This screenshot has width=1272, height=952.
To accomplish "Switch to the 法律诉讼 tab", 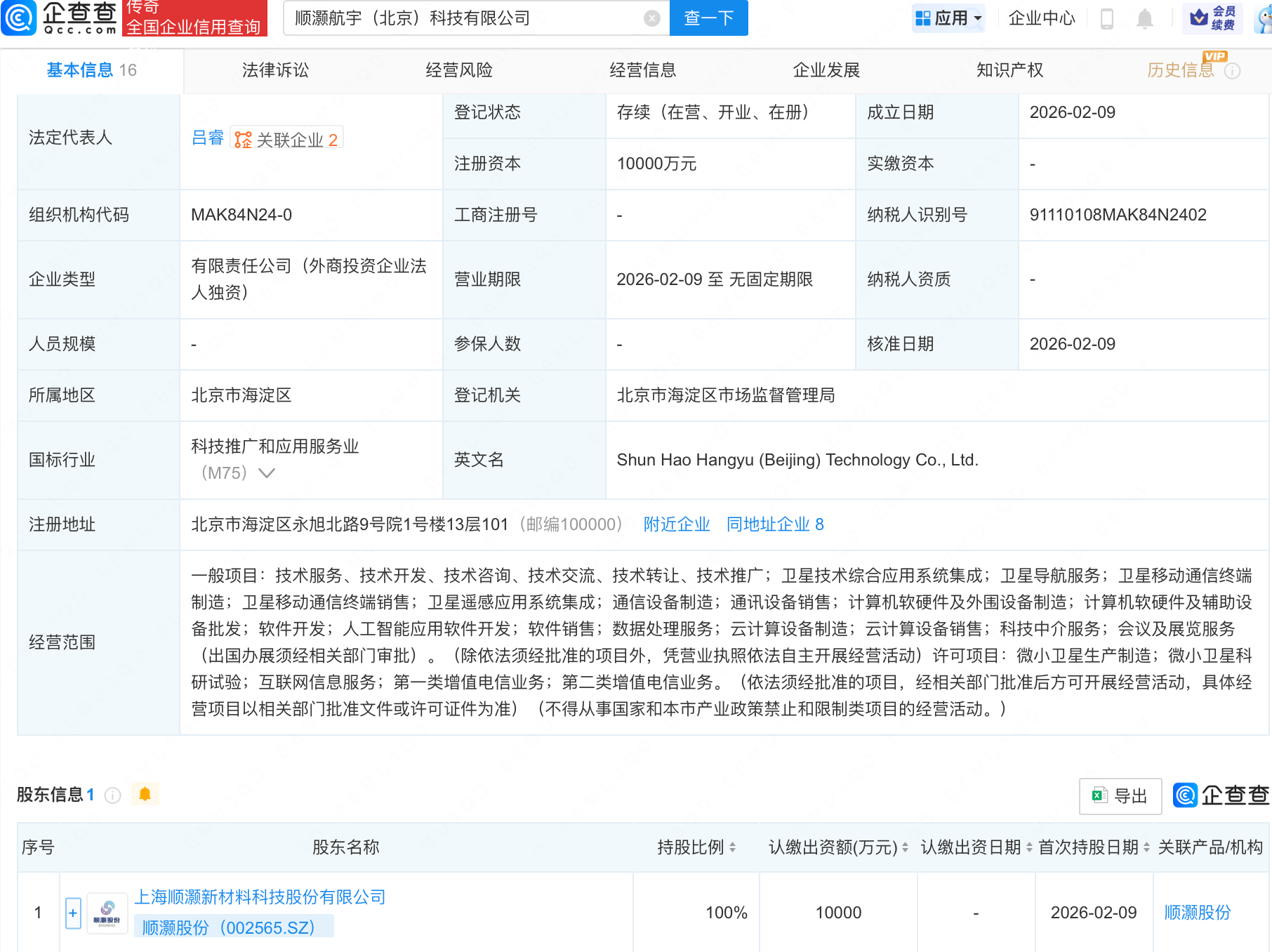I will 275,70.
